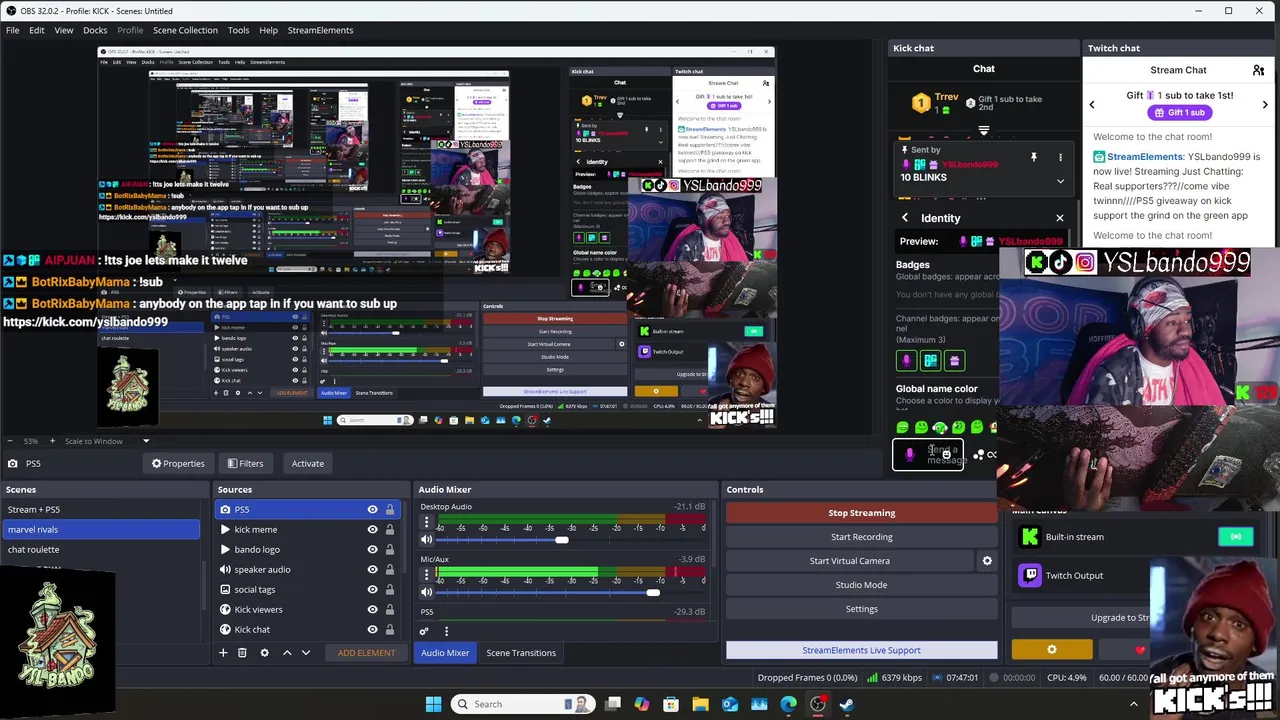Open Microsoft Edge from the taskbar
The width and height of the screenshot is (1280, 720).
tap(788, 704)
